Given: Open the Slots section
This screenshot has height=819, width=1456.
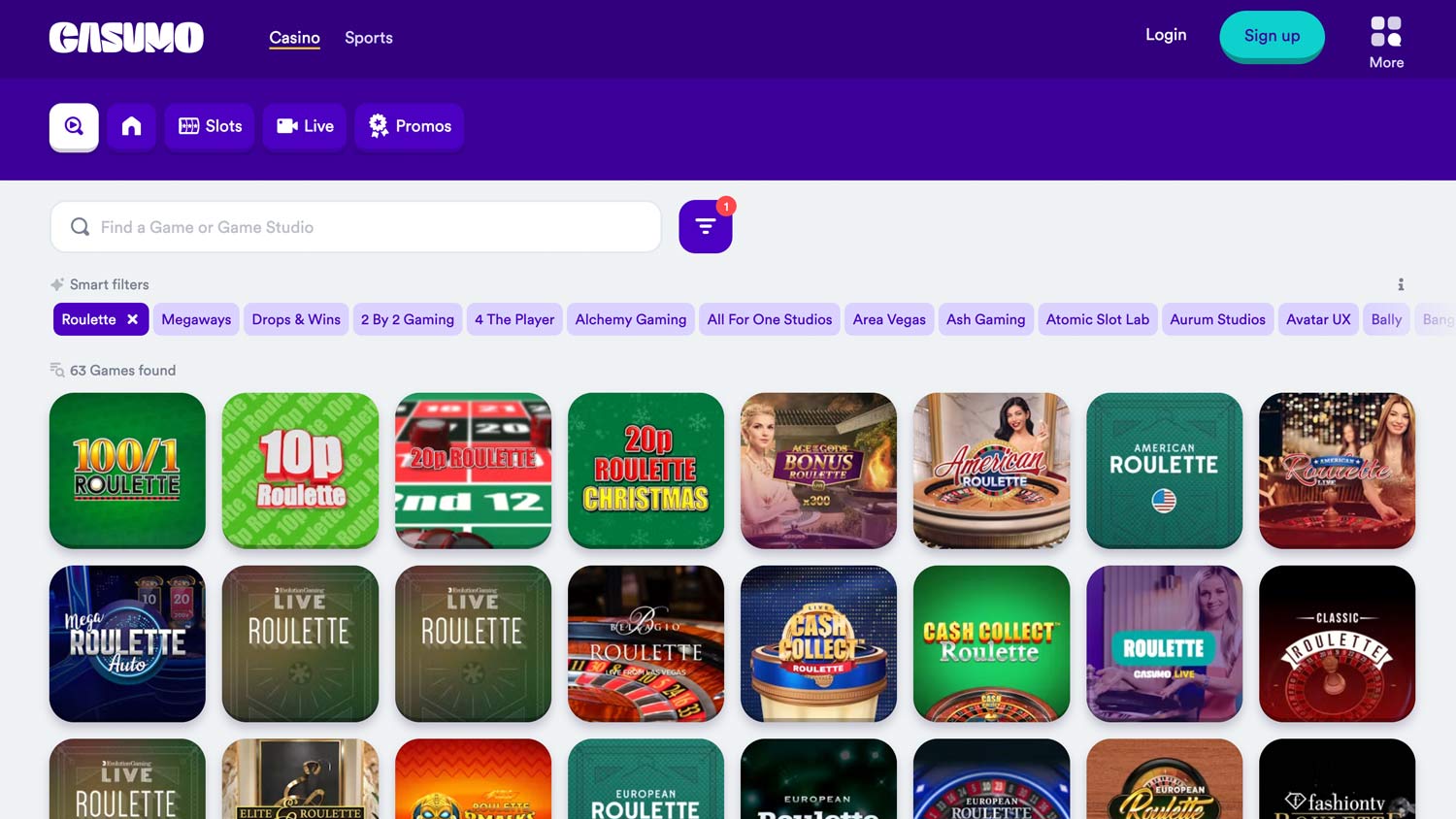Looking at the screenshot, I should point(210,126).
